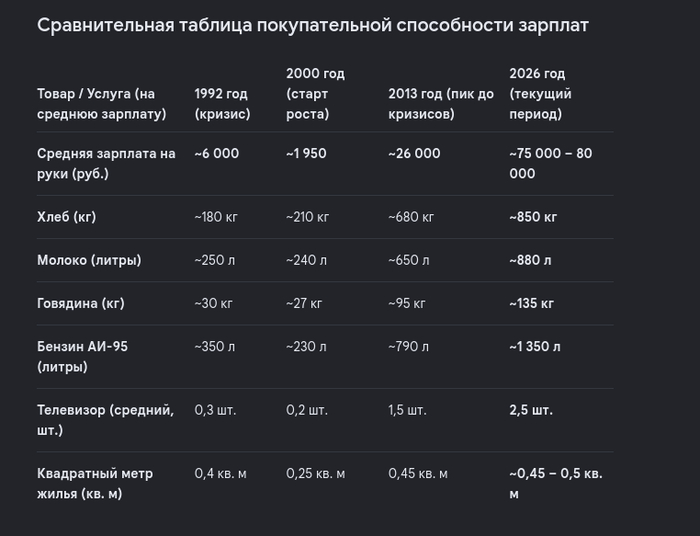Click the '2013 год (пик до кризисов)' header
This screenshot has width=700, height=536.
441,104
